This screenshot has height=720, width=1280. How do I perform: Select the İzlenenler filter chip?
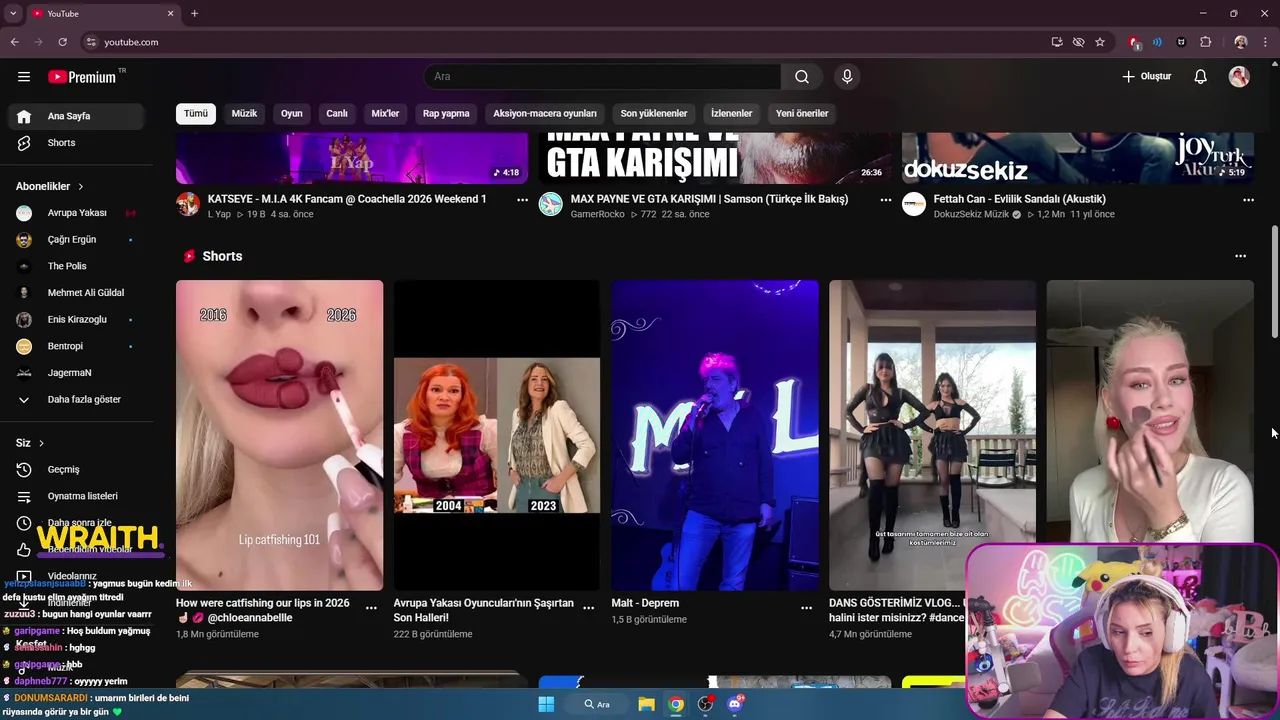731,114
